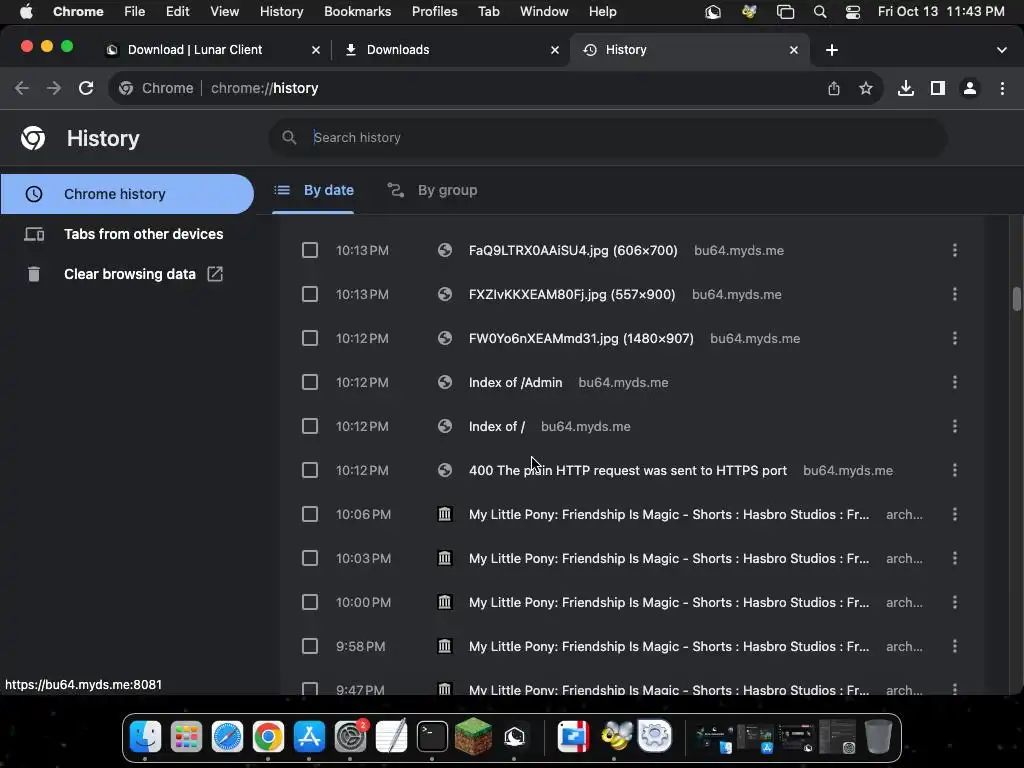This screenshot has width=1024, height=768.
Task: Open Tabs from other devices
Action: 127,234
